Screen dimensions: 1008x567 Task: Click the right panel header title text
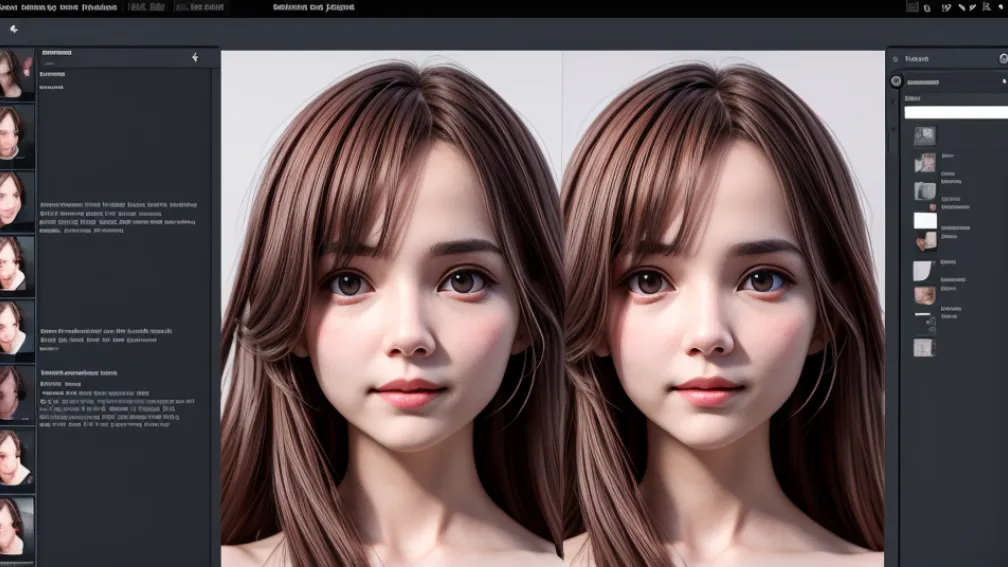917,58
